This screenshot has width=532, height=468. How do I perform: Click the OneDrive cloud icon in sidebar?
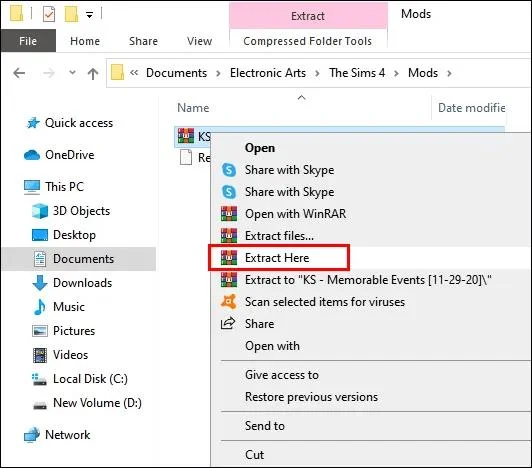[x=32, y=155]
